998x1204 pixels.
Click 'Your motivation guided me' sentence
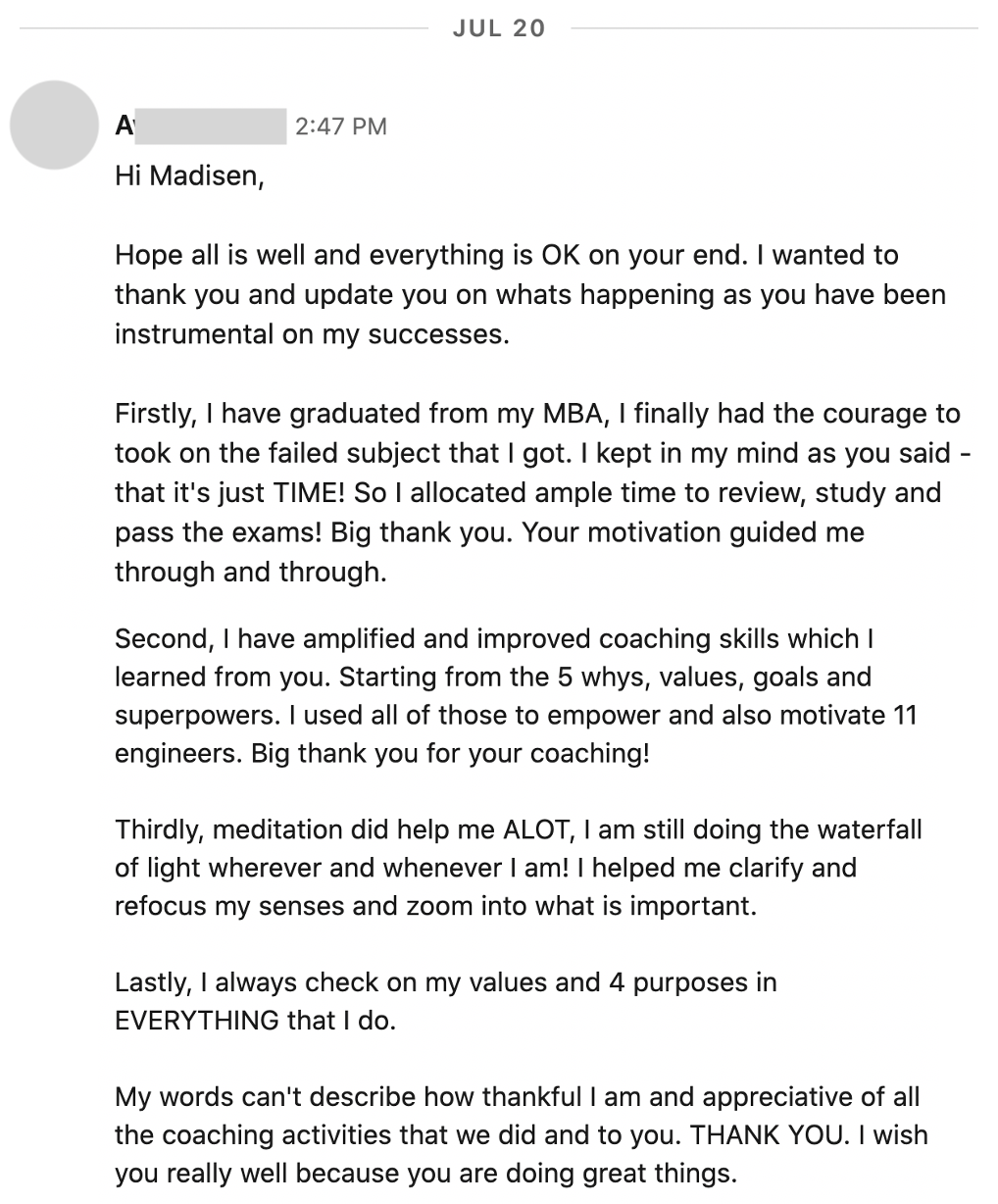698,532
